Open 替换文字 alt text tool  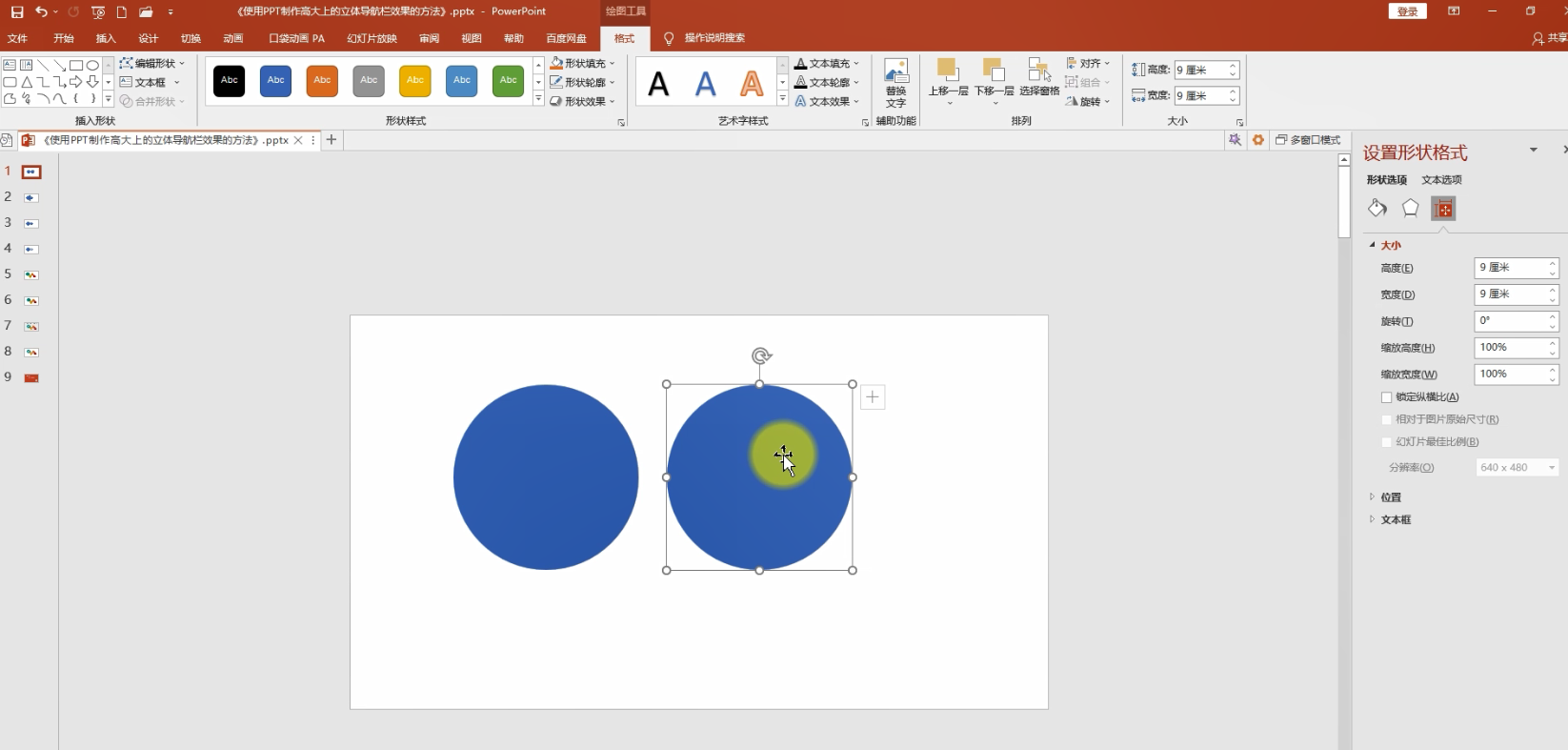[896, 84]
